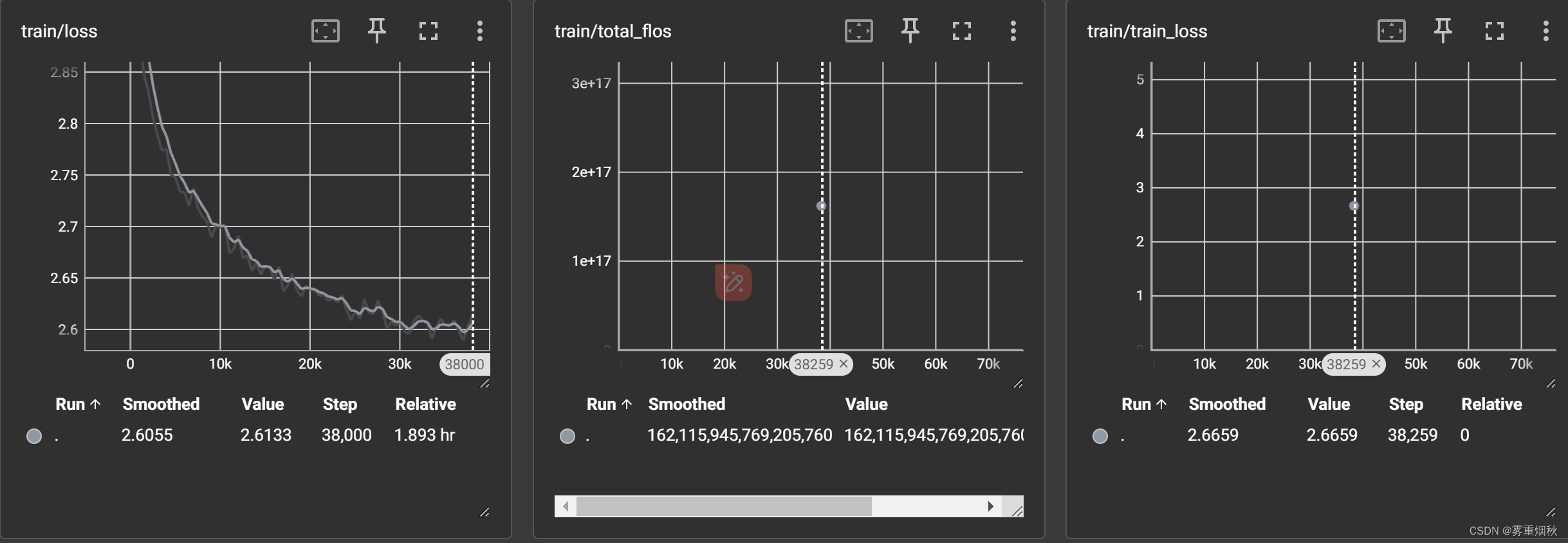
Task: Click the train/total_flos card title
Action: [613, 31]
